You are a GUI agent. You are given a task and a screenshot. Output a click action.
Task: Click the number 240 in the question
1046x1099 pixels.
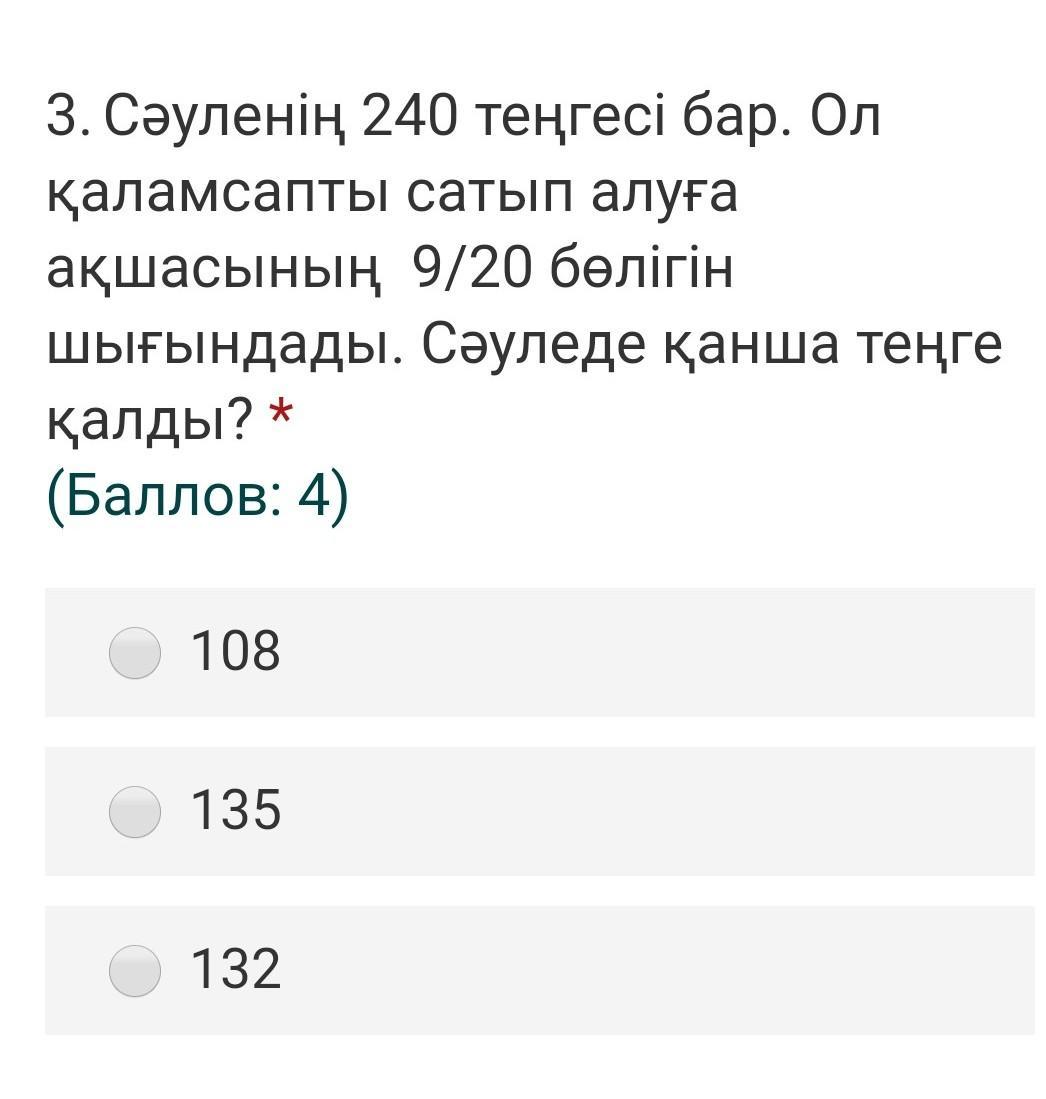tap(409, 118)
